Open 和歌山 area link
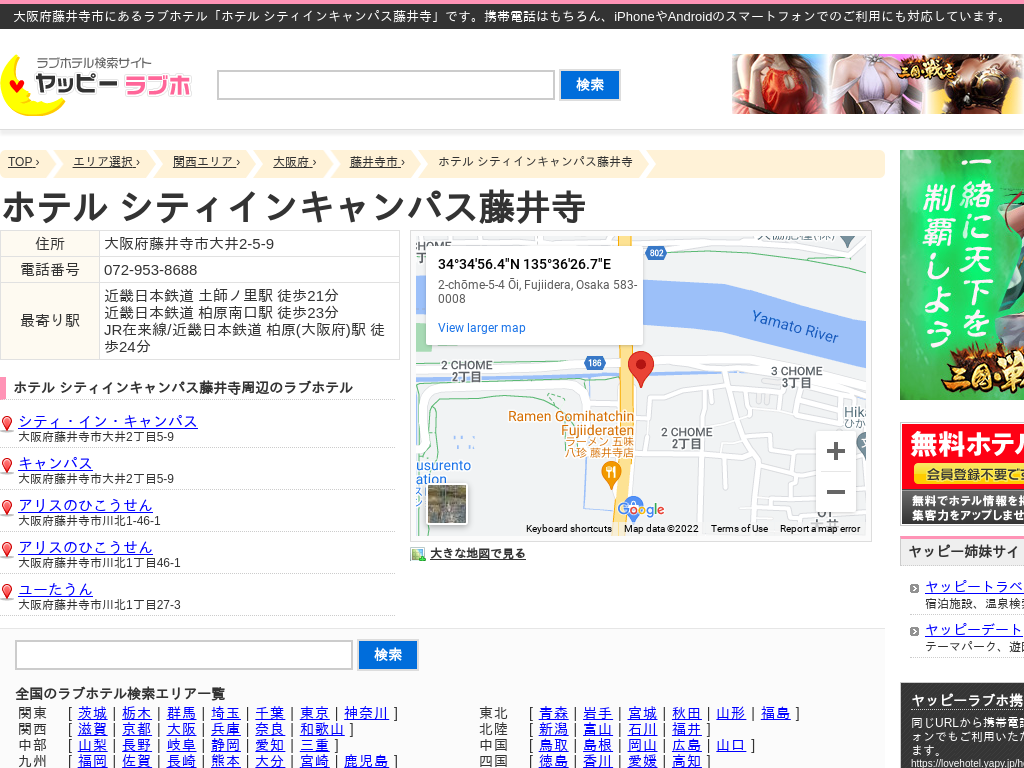 pyautogui.click(x=322, y=729)
